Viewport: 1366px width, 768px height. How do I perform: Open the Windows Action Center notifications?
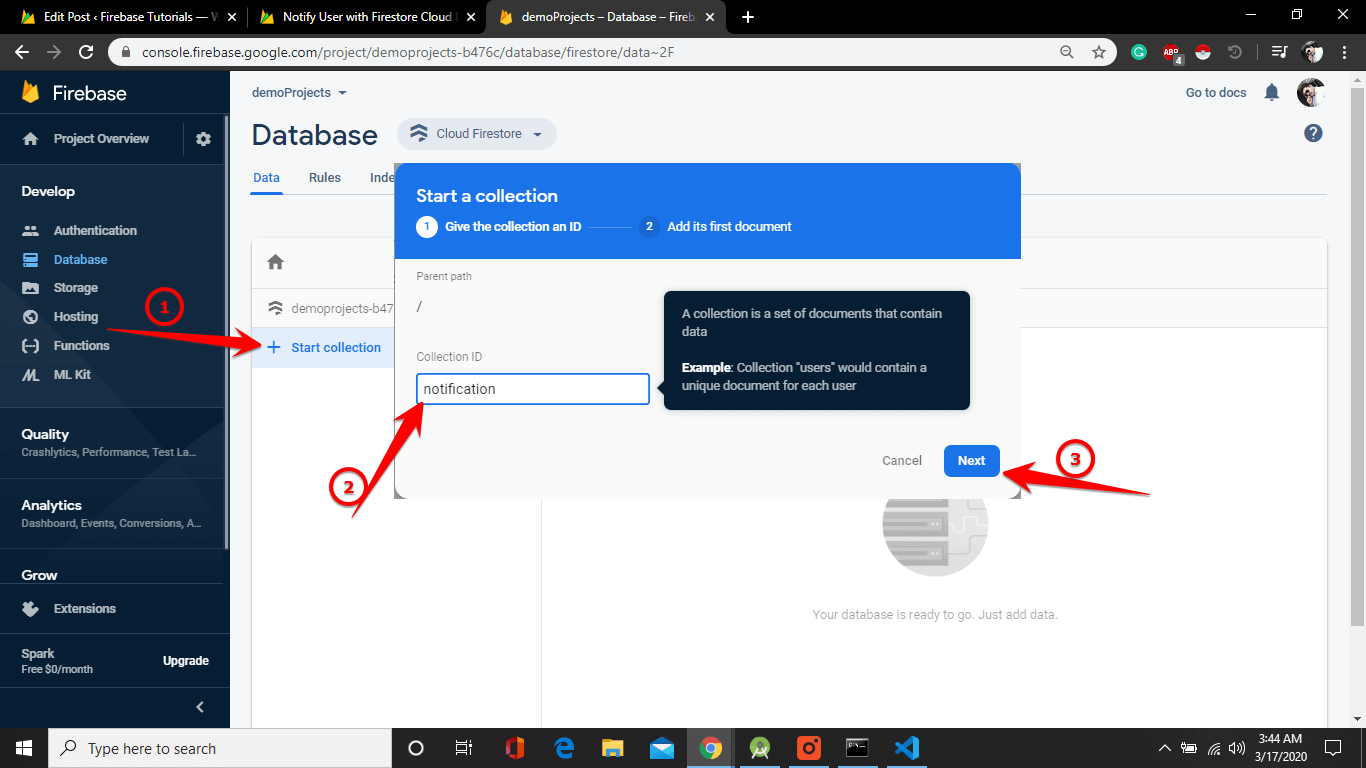[1332, 748]
